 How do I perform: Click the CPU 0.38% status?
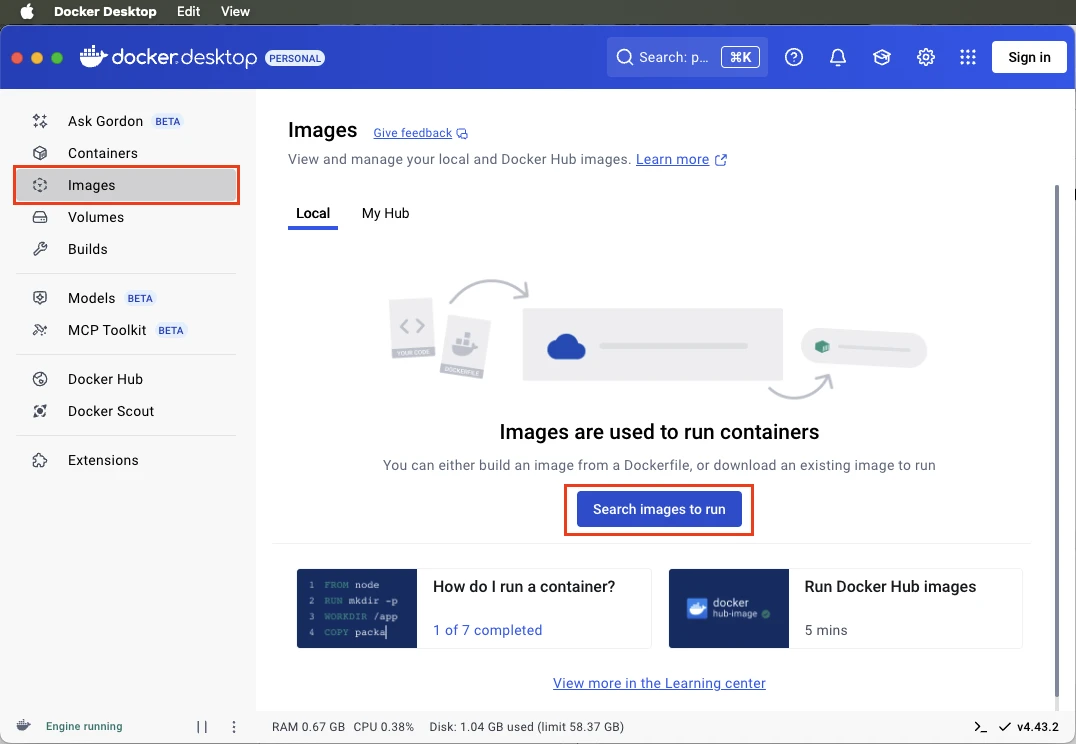click(384, 727)
